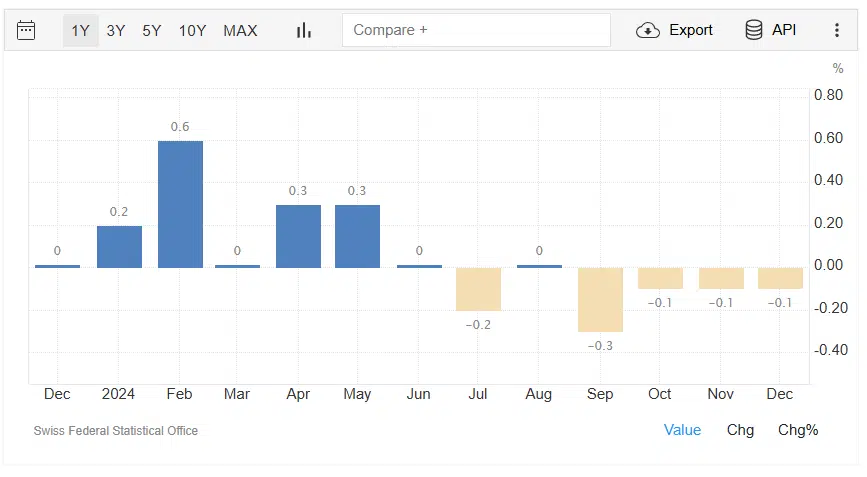Click the API text label
Image resolution: width=867 pixels, height=477 pixels.
784,30
